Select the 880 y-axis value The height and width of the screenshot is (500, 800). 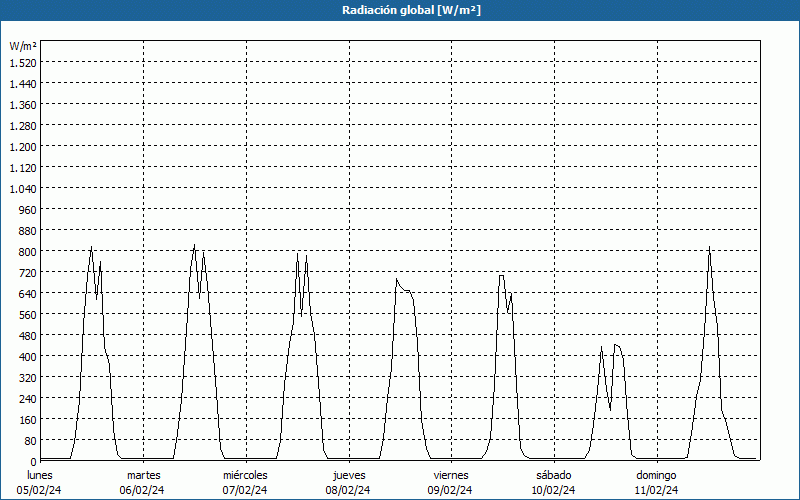27,231
